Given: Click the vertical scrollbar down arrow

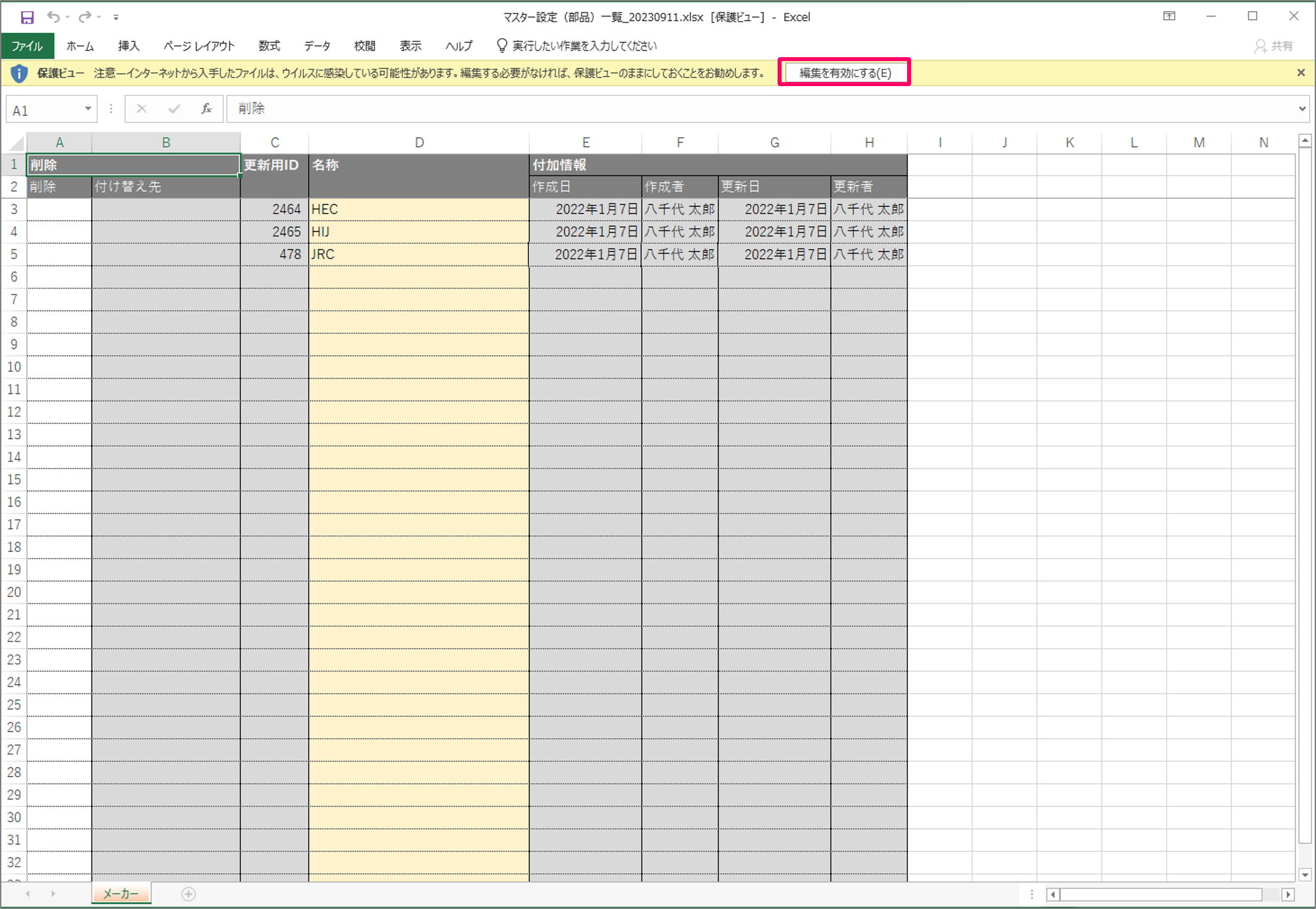Looking at the screenshot, I should 1305,874.
